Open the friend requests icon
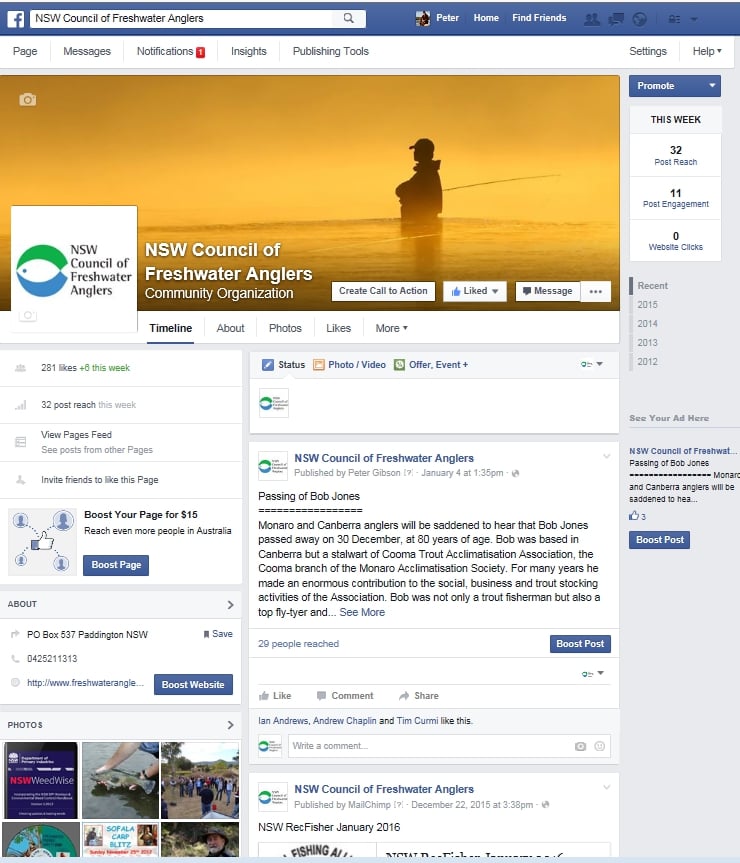Screen dimensions: 740x863 click(x=591, y=19)
